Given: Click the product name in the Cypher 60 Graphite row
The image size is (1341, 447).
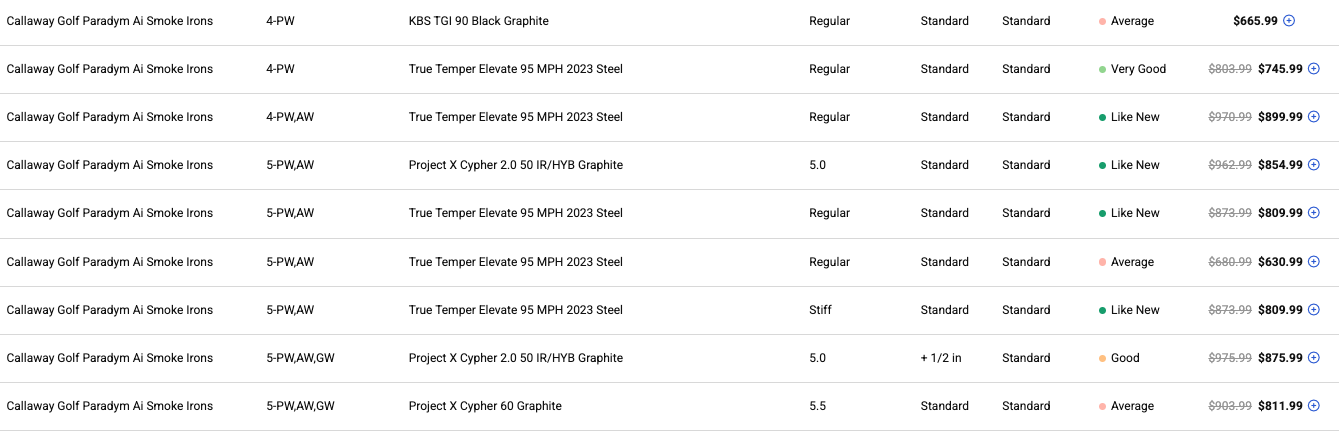Looking at the screenshot, I should [110, 406].
